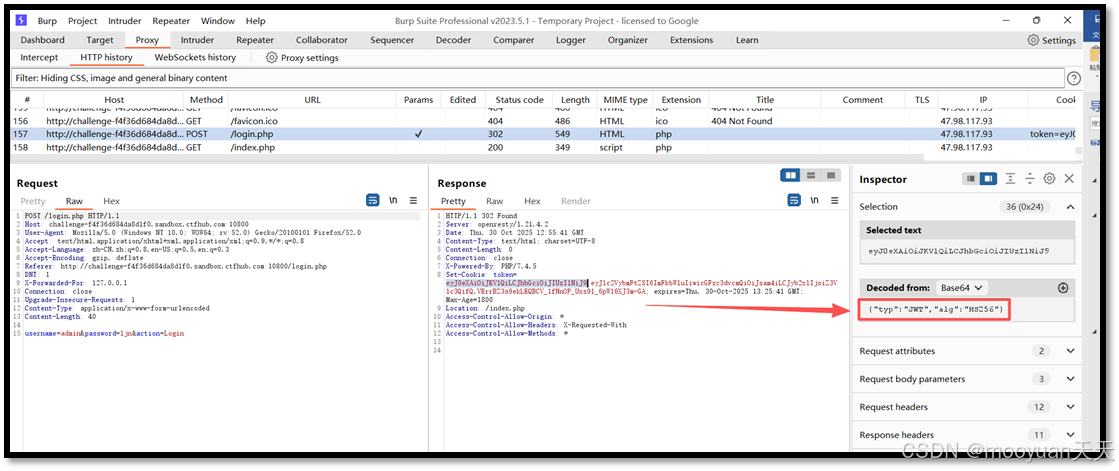Collapse all Inspector sections icon

point(1030,178)
